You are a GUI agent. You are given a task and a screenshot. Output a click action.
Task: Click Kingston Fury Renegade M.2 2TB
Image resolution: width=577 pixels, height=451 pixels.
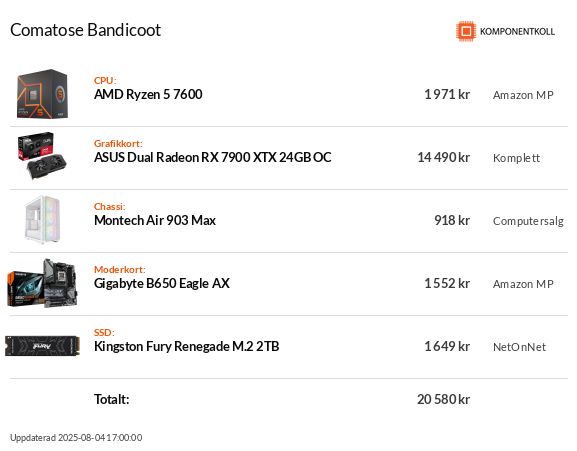point(187,347)
